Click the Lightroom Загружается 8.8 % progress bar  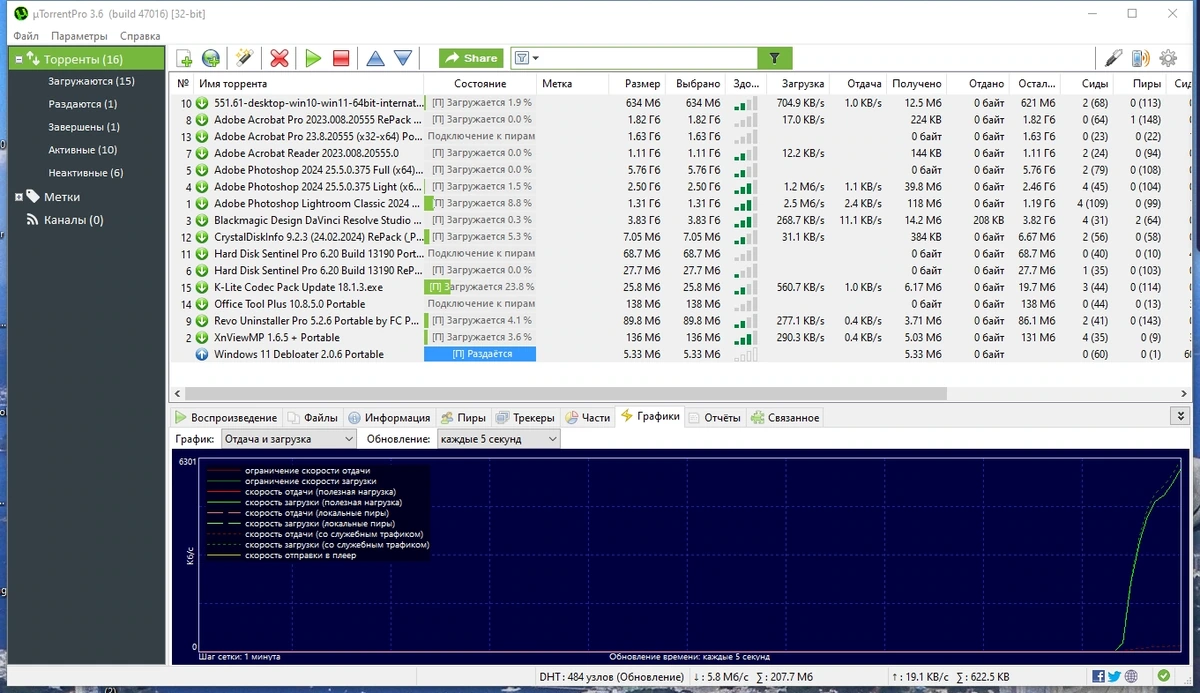(480, 203)
